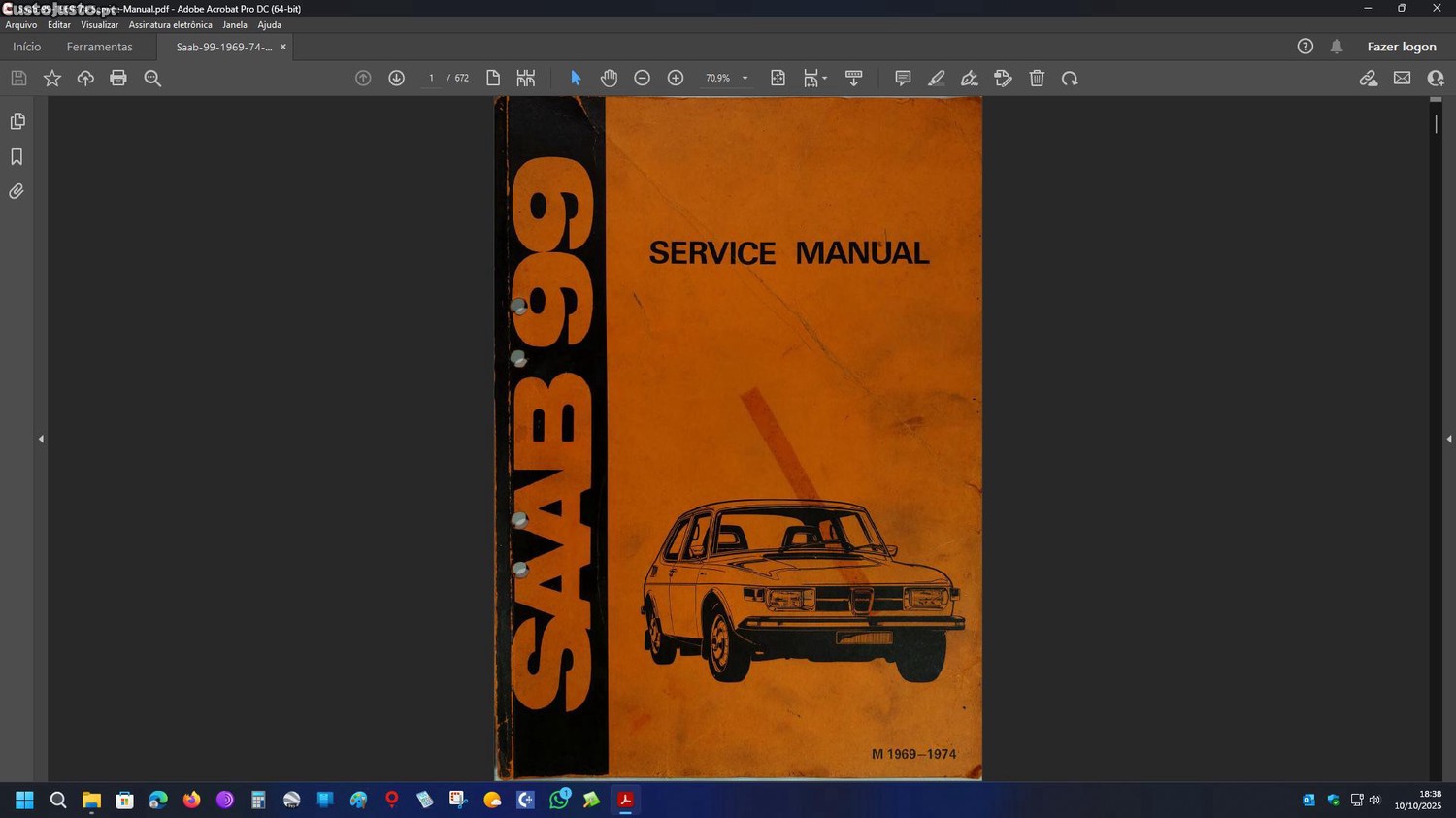1456x818 pixels.
Task: Click the zoom out minus icon
Action: [x=642, y=79]
